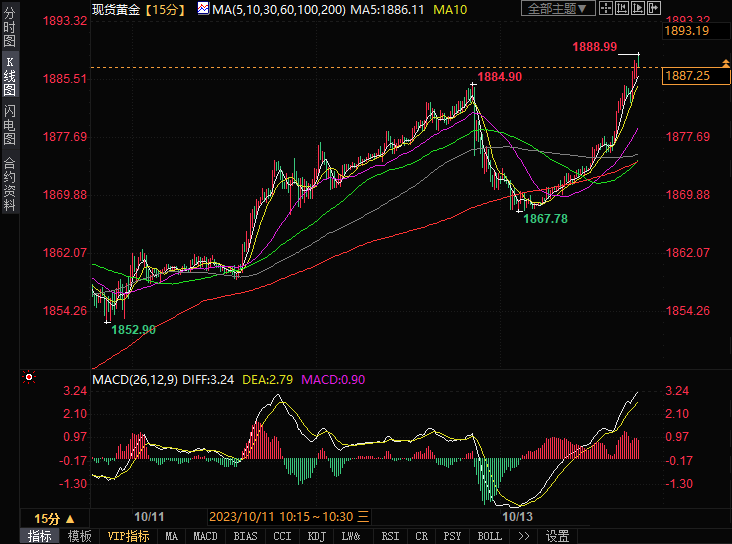Open the 全部主题 dropdown
Viewport: 732px width, 544px height.
pos(558,9)
